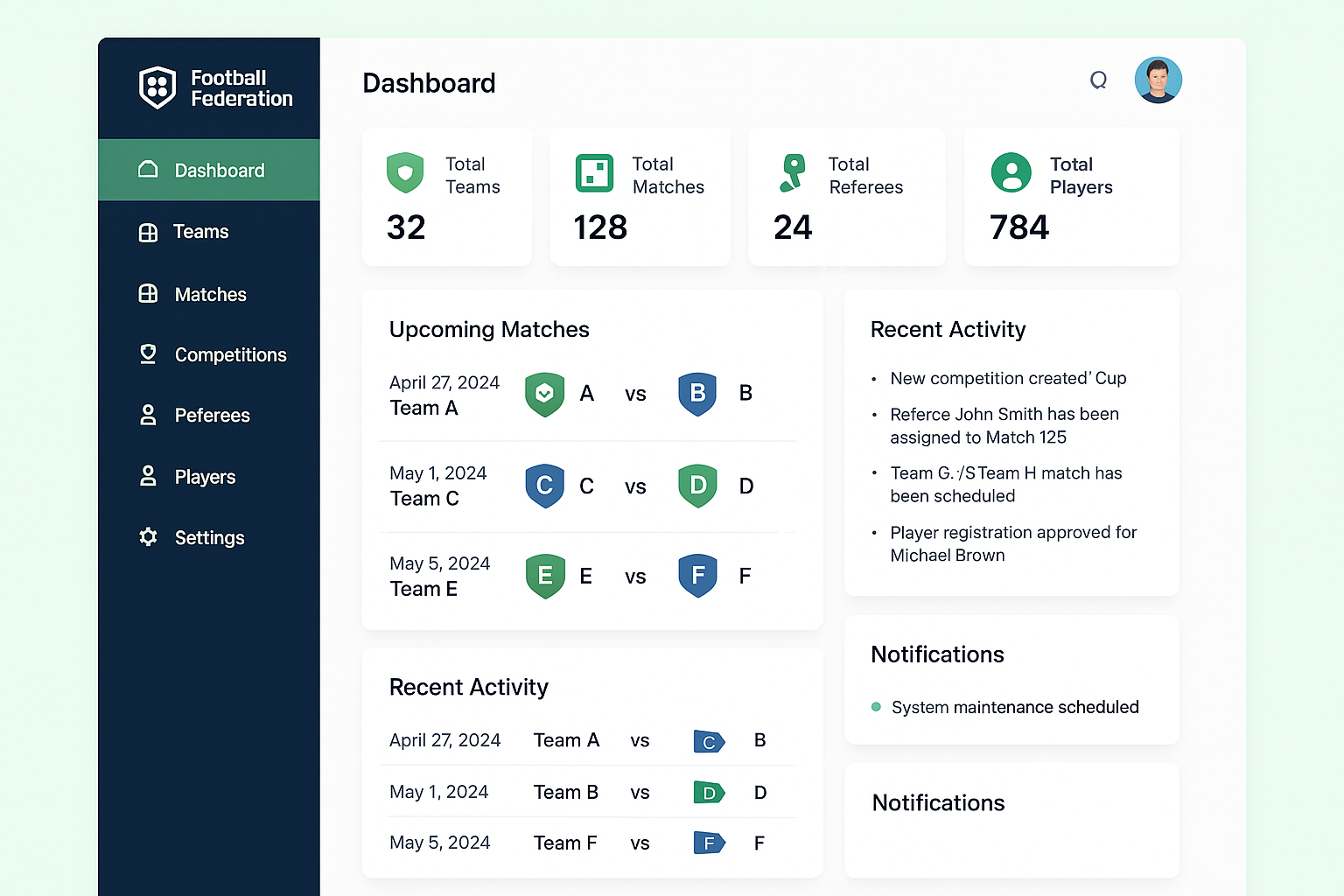Click green dot beside System maintenance scheduled
The image size is (1344, 896).
(x=876, y=707)
